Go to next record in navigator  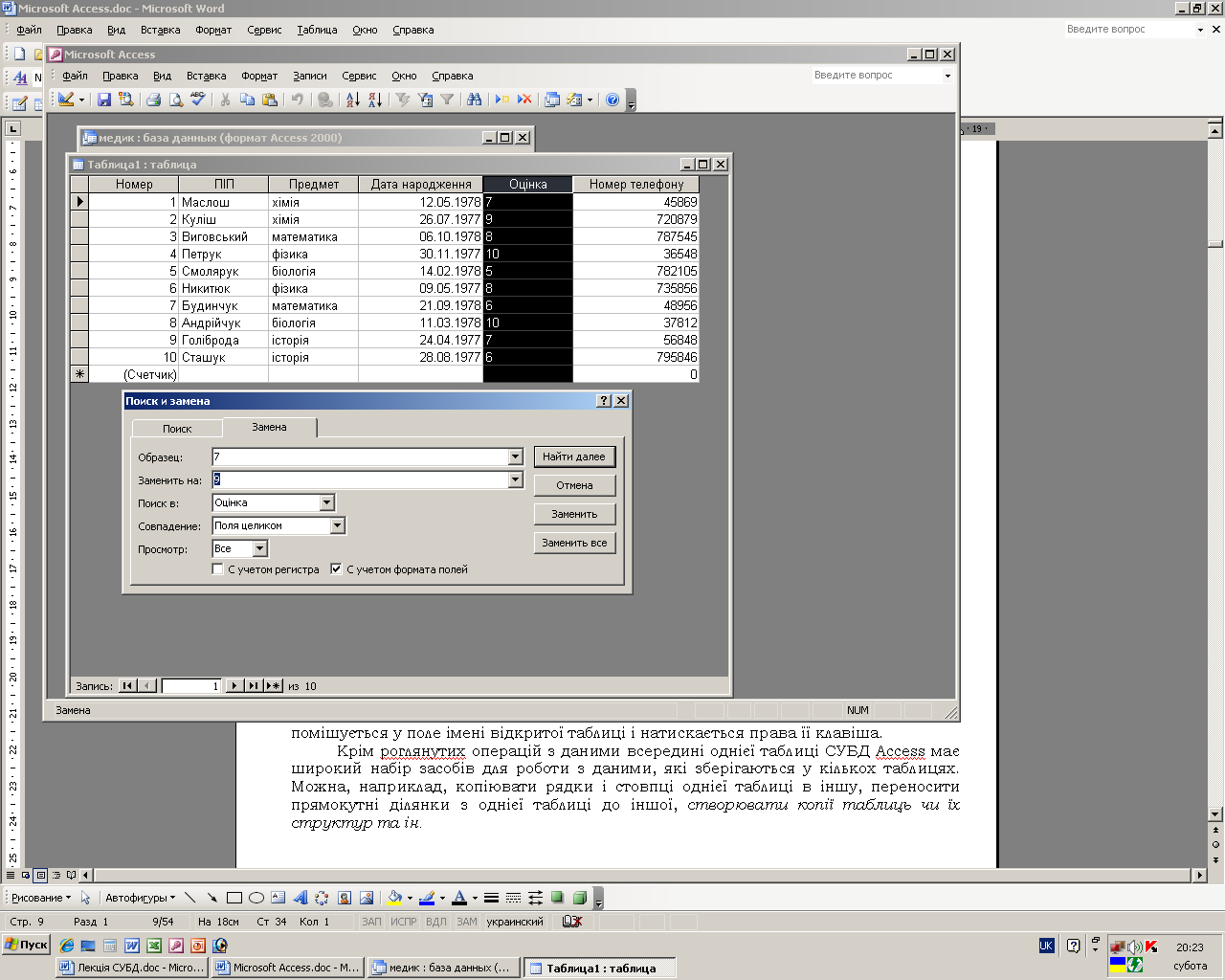(234, 686)
